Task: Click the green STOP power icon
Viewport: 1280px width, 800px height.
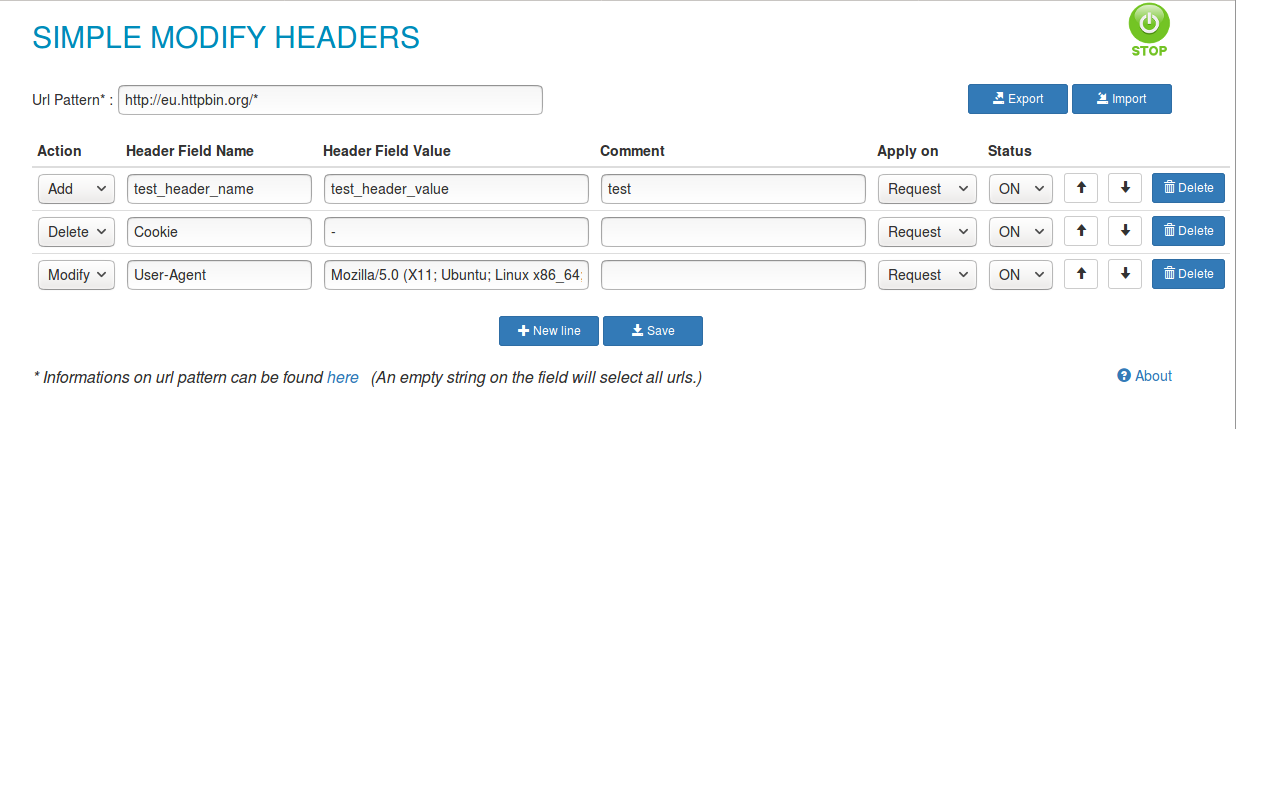Action: (1149, 30)
